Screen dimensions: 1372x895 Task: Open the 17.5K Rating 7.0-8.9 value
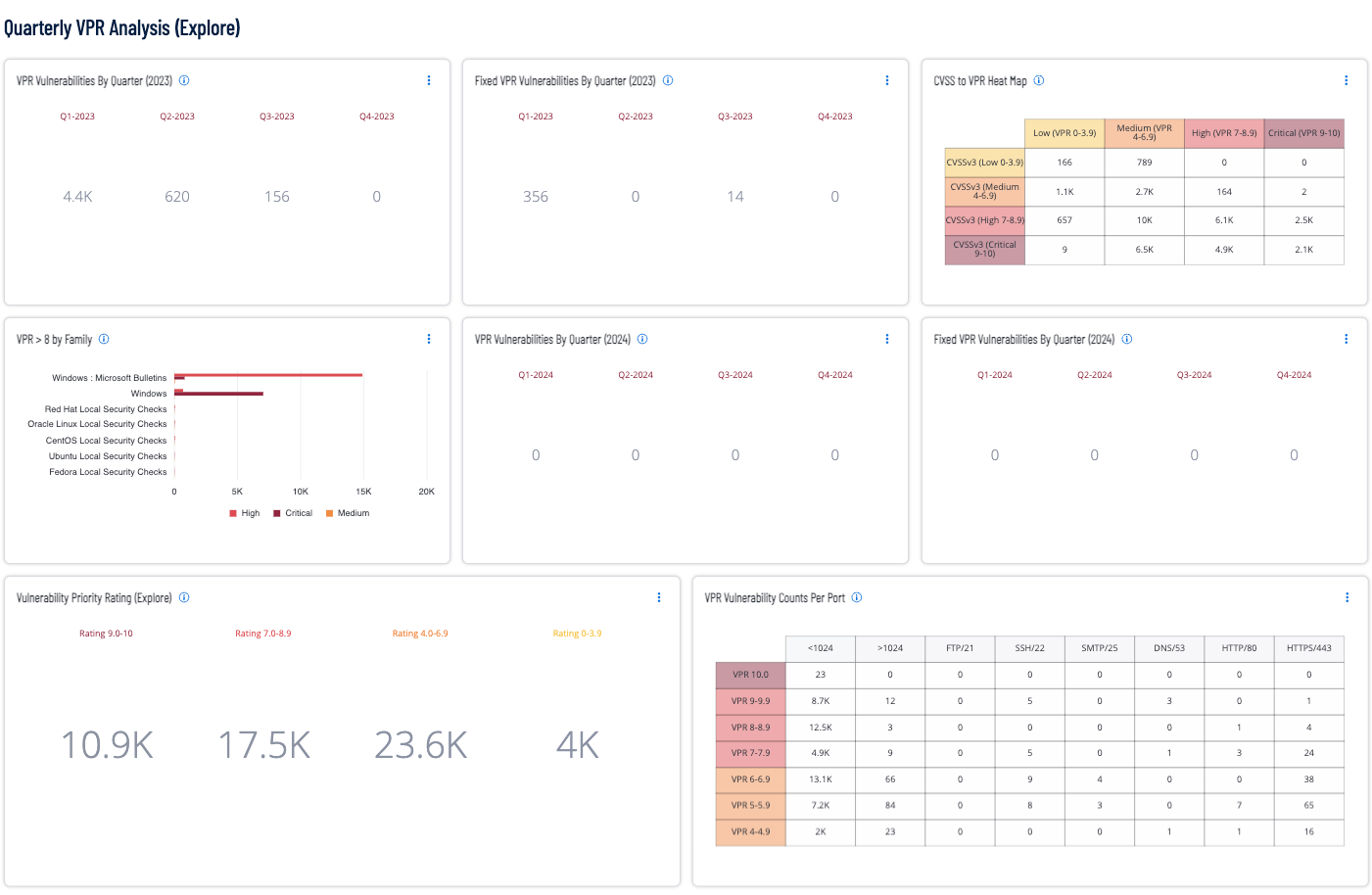263,745
